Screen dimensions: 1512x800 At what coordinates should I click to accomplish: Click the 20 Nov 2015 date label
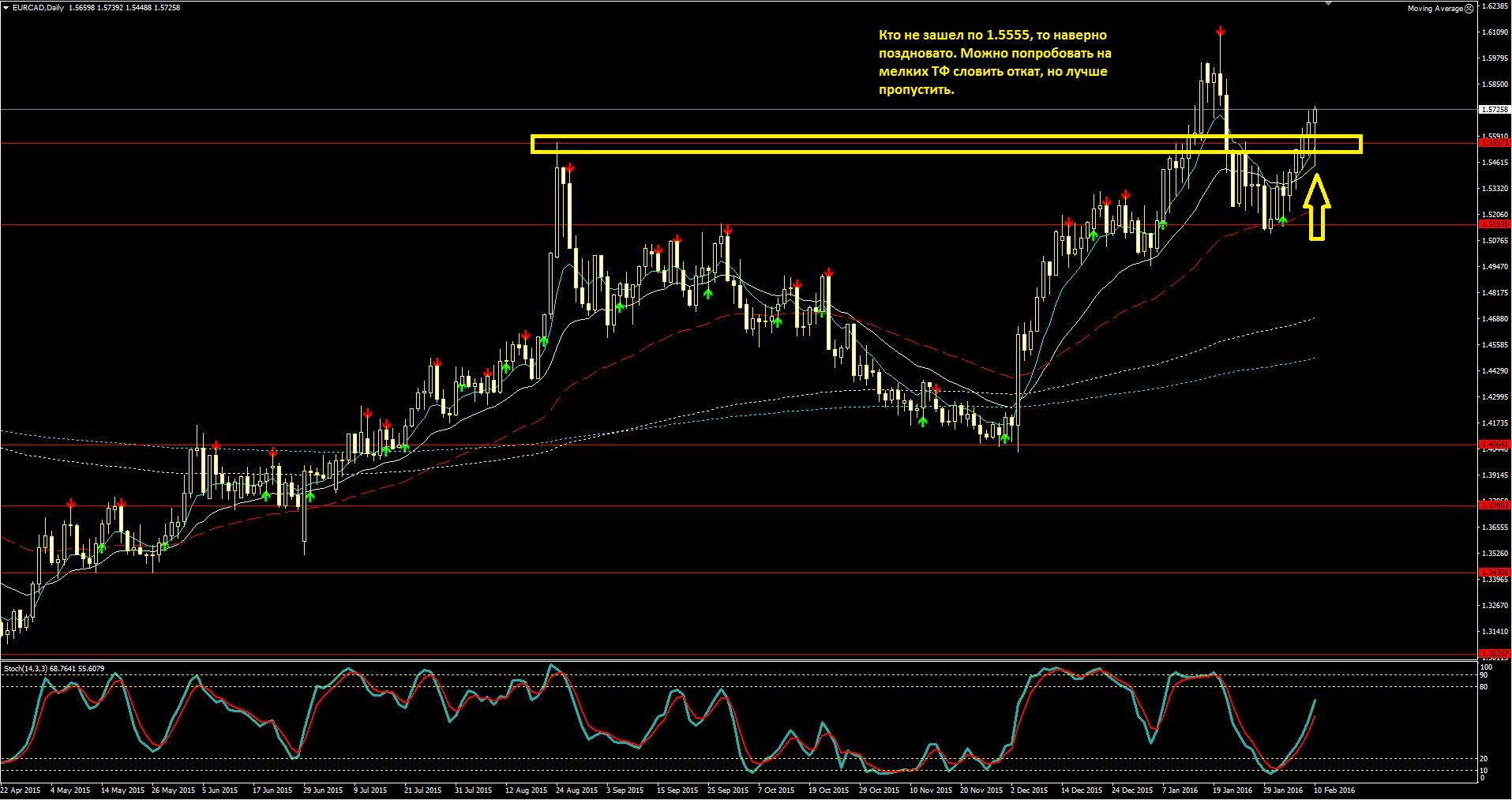(x=981, y=790)
